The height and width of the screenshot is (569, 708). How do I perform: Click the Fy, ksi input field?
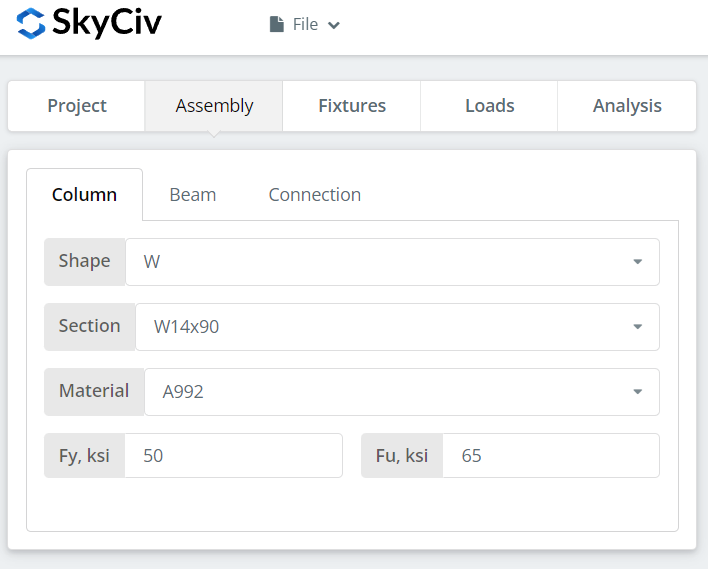coord(233,456)
